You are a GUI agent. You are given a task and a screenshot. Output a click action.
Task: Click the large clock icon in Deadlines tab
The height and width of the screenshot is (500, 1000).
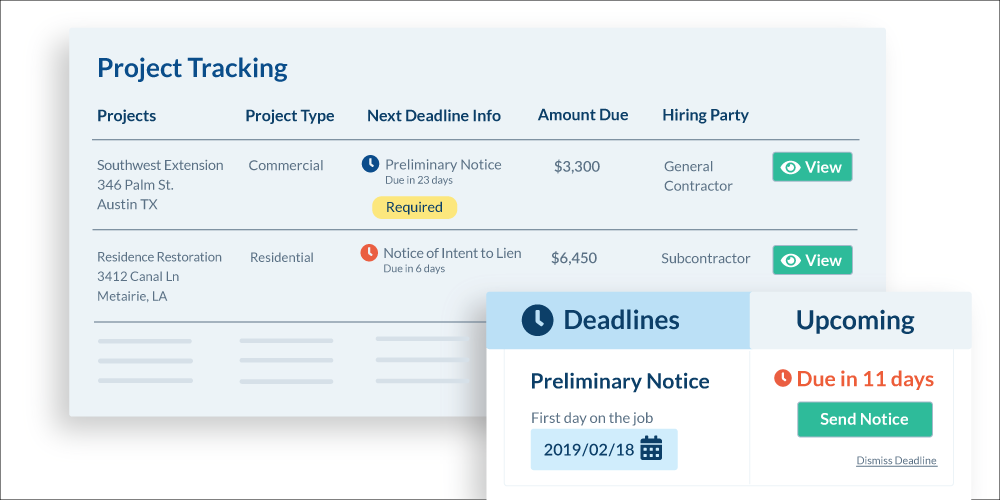point(537,319)
